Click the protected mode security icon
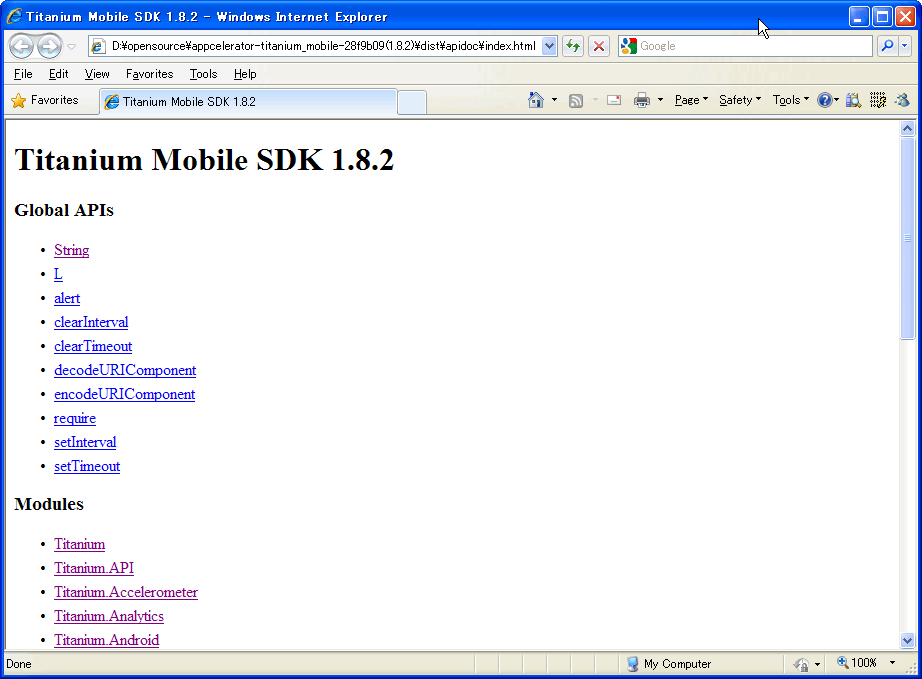Viewport: 922px width, 679px height. (801, 664)
